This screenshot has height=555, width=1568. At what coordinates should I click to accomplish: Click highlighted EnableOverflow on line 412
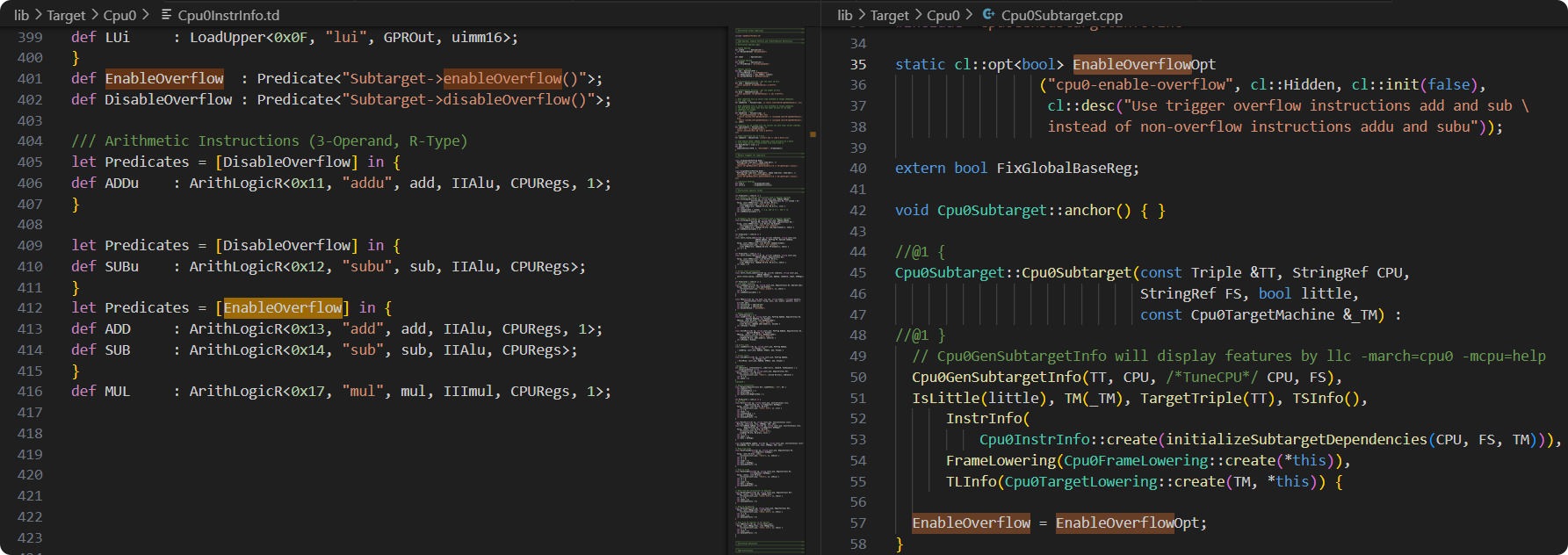pos(282,308)
